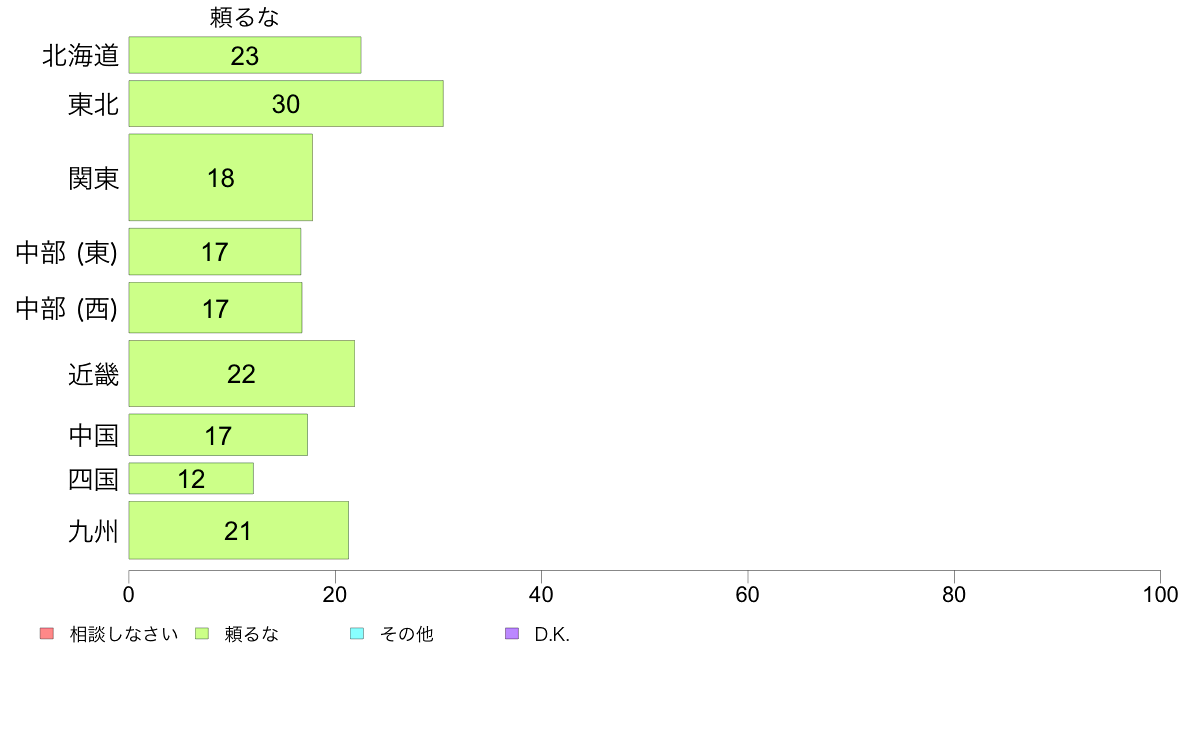This screenshot has height=736, width=1188.
Task: Select the 東北 bar showing 30
Action: coord(286,104)
